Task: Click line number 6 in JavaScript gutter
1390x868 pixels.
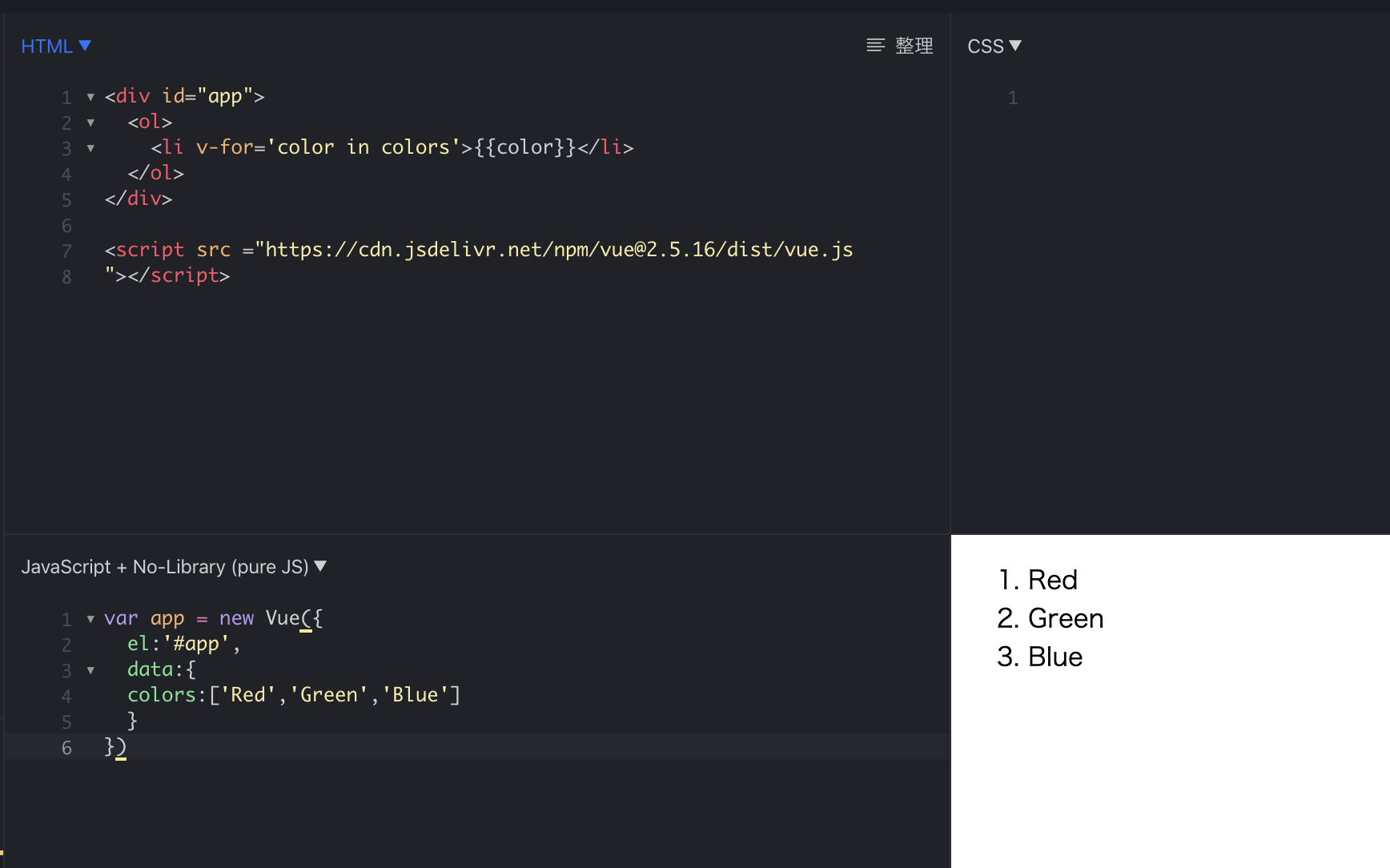Action: point(66,748)
